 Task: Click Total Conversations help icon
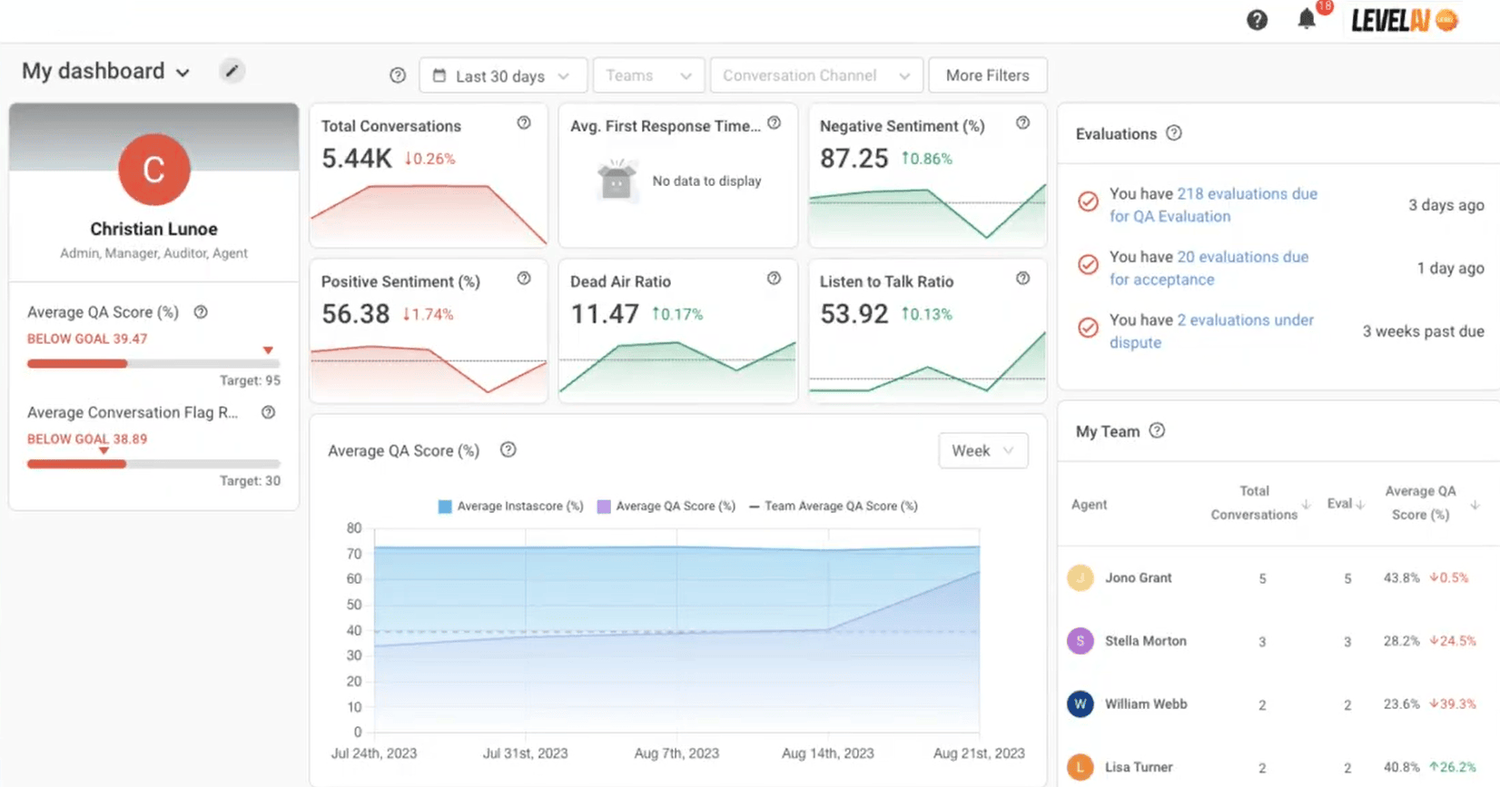[x=524, y=123]
